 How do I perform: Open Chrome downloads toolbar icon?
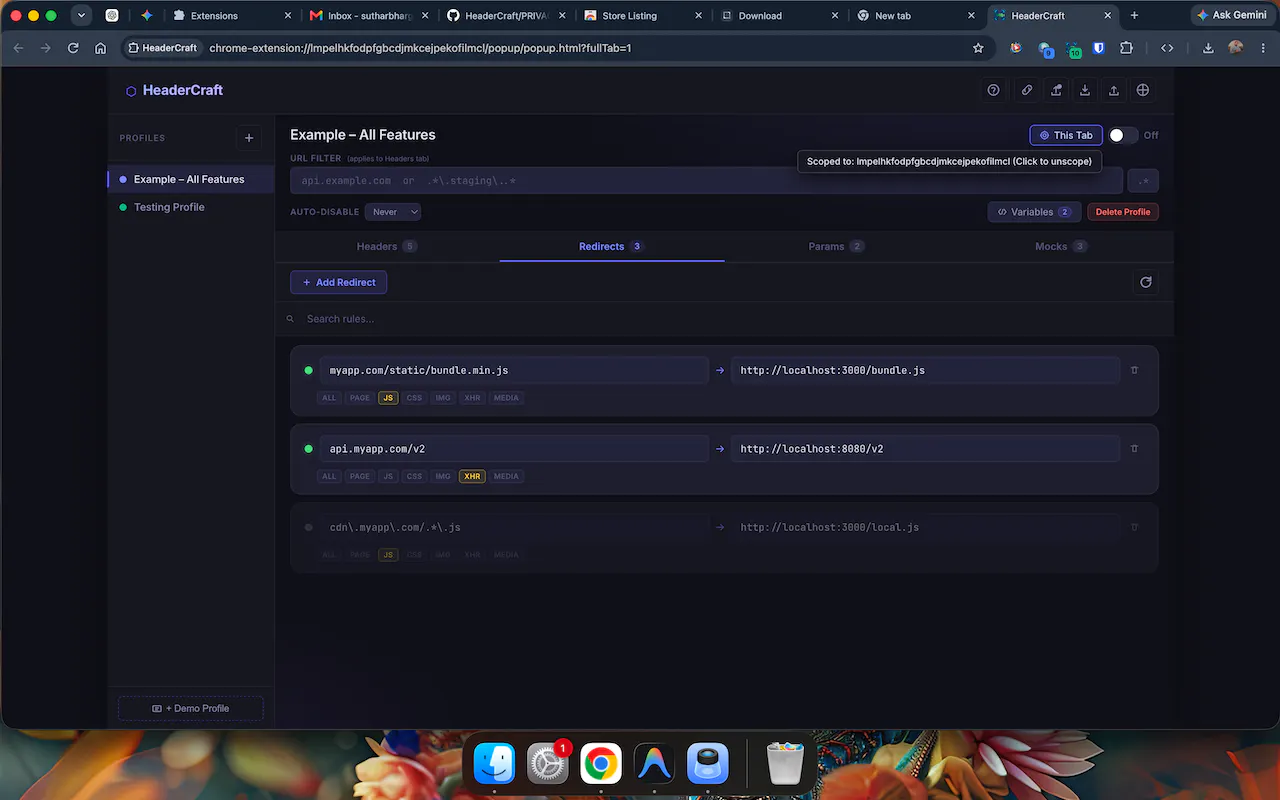(1208, 48)
